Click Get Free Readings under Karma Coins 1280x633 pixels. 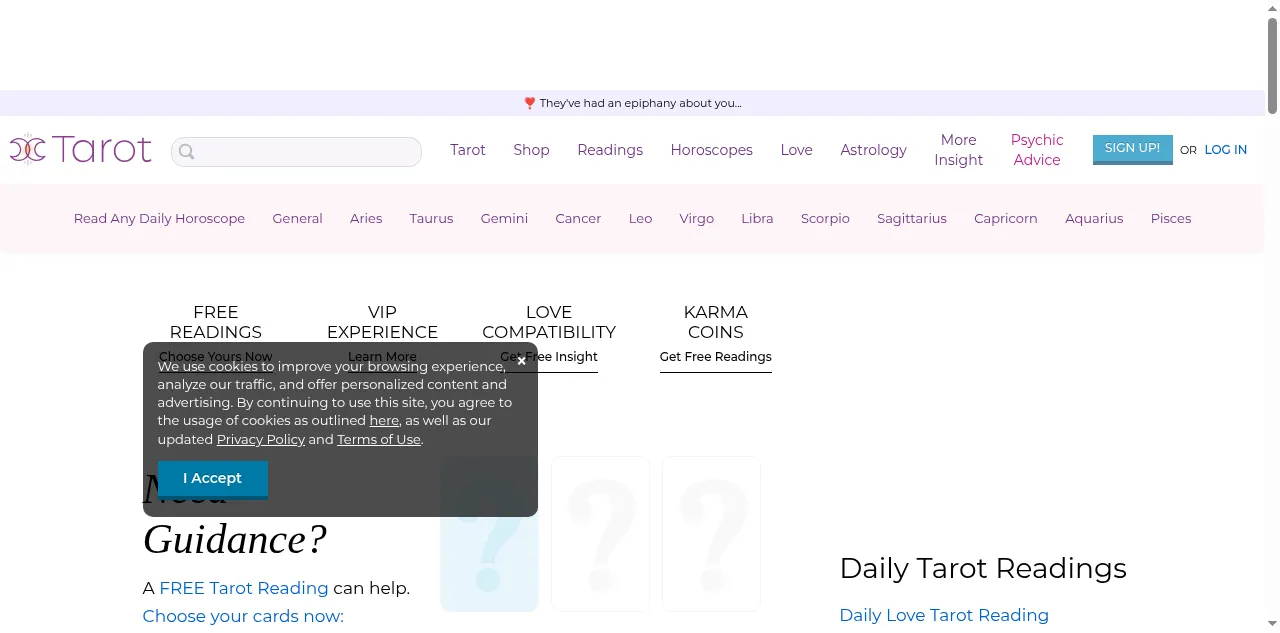coord(715,357)
